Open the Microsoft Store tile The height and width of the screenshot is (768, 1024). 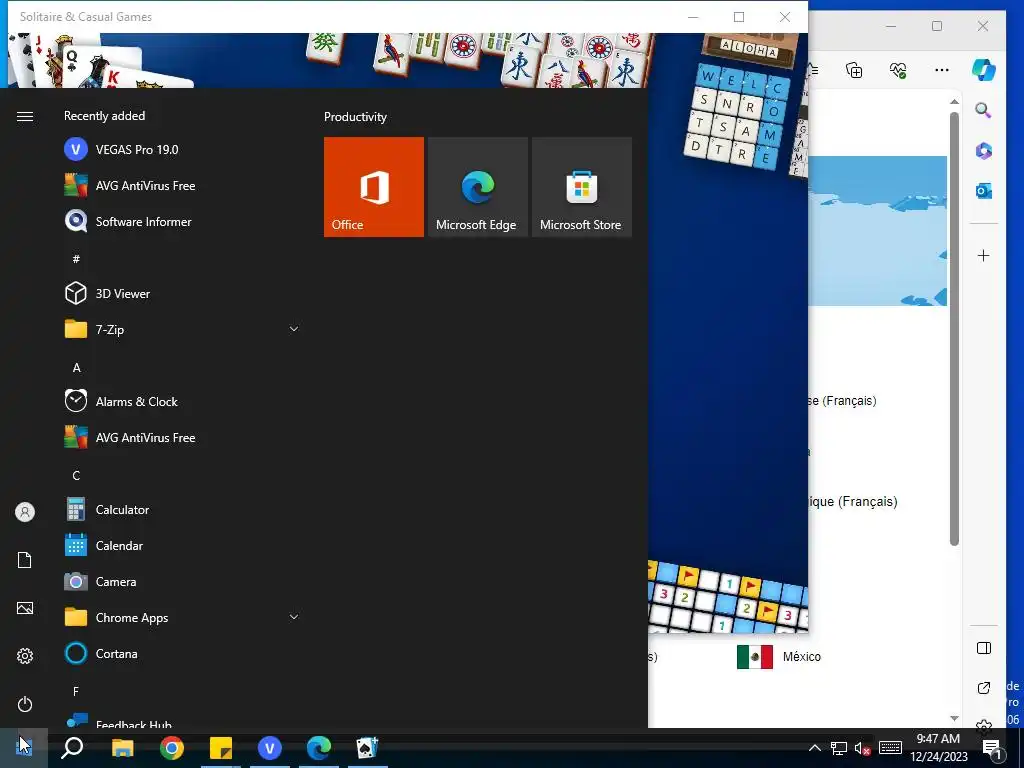tap(582, 187)
